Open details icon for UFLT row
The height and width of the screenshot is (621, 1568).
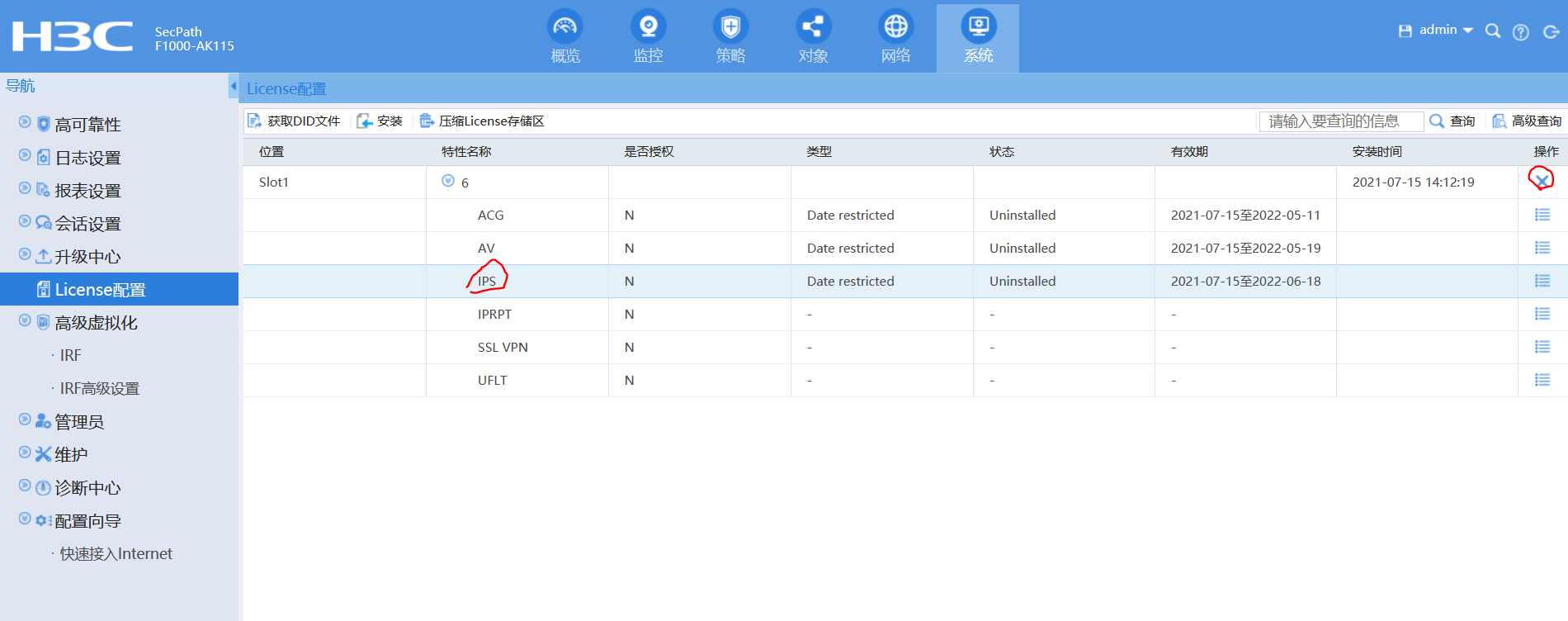pos(1542,380)
